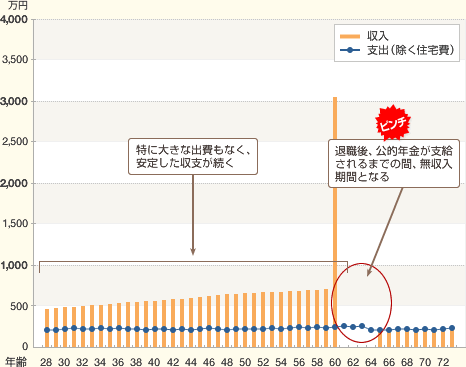Select the blue expense dot at age 62
466x367 pixels.
tap(353, 327)
